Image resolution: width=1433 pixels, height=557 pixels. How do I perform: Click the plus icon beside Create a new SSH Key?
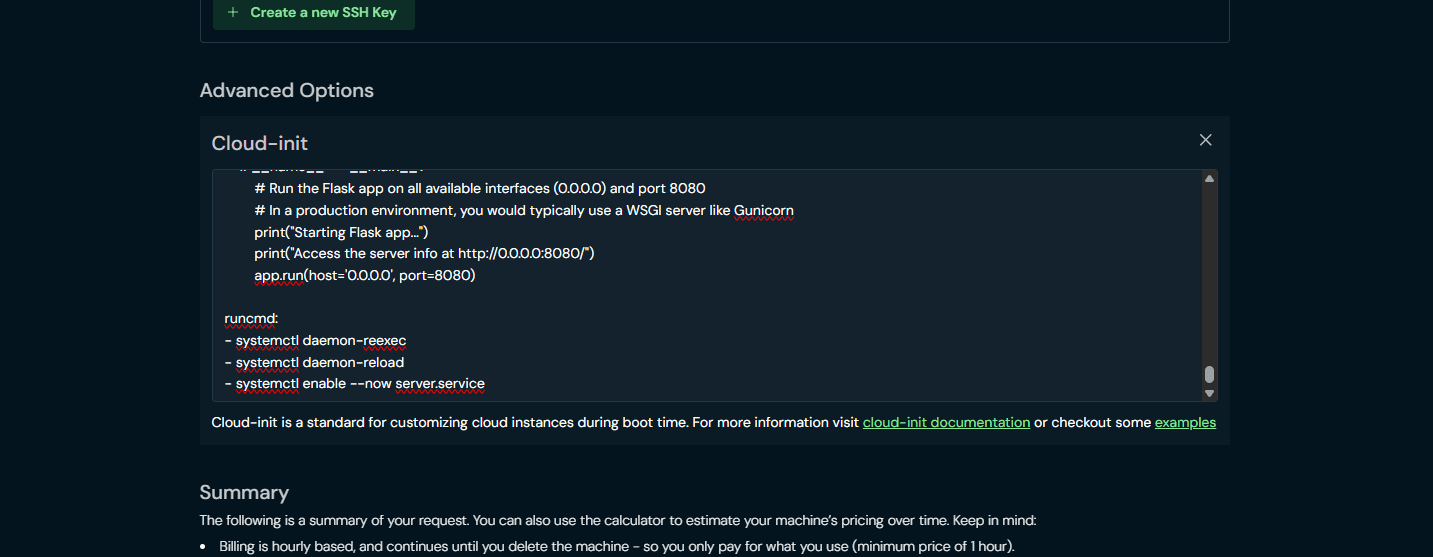coord(233,13)
